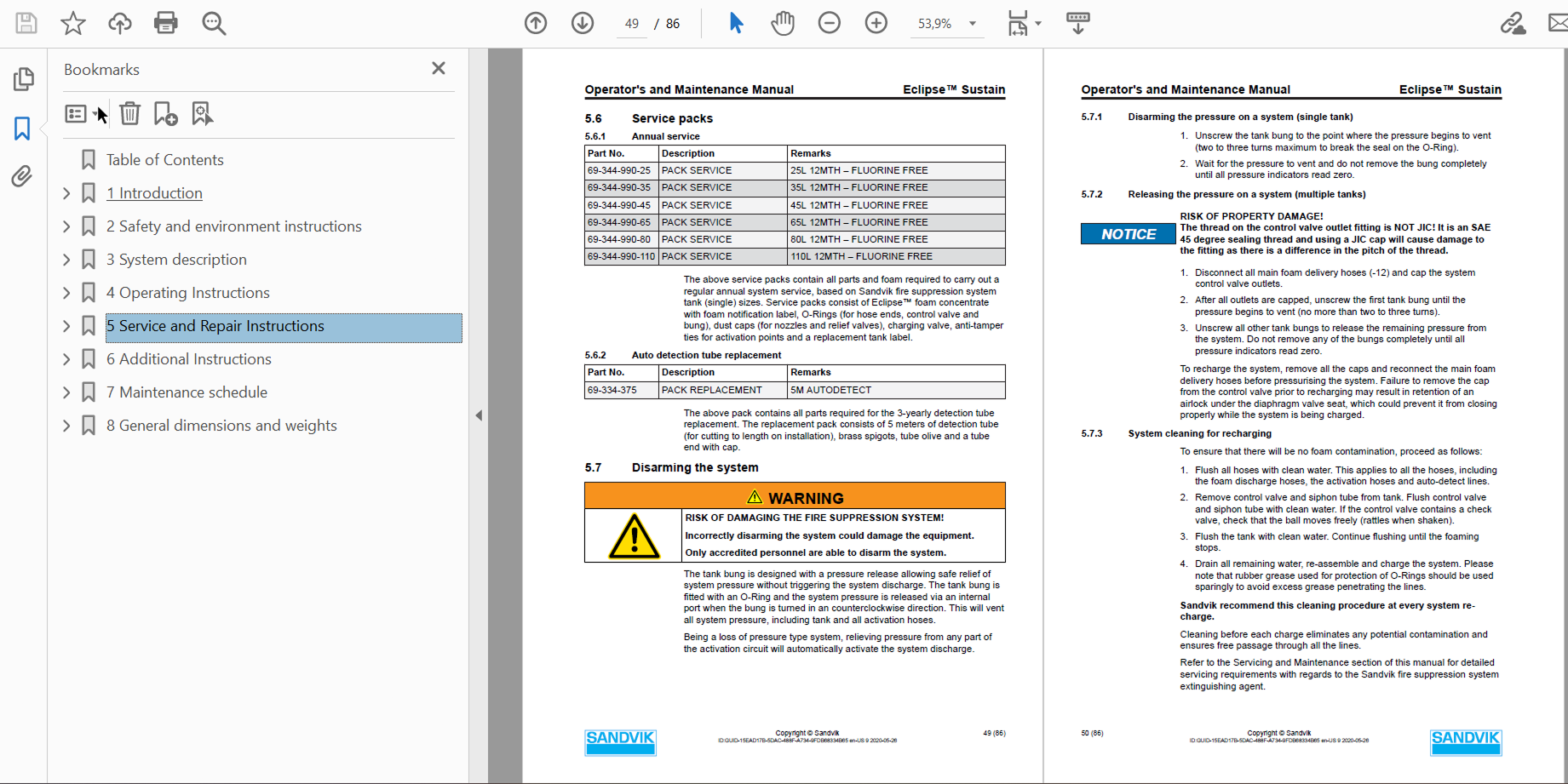Image resolution: width=1568 pixels, height=784 pixels.
Task: Toggle the Attachments paperclip panel
Action: tap(22, 176)
